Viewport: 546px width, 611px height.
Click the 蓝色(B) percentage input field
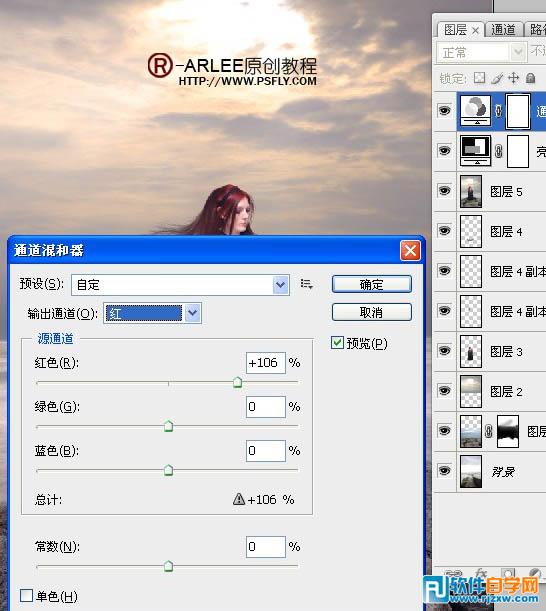coord(265,450)
